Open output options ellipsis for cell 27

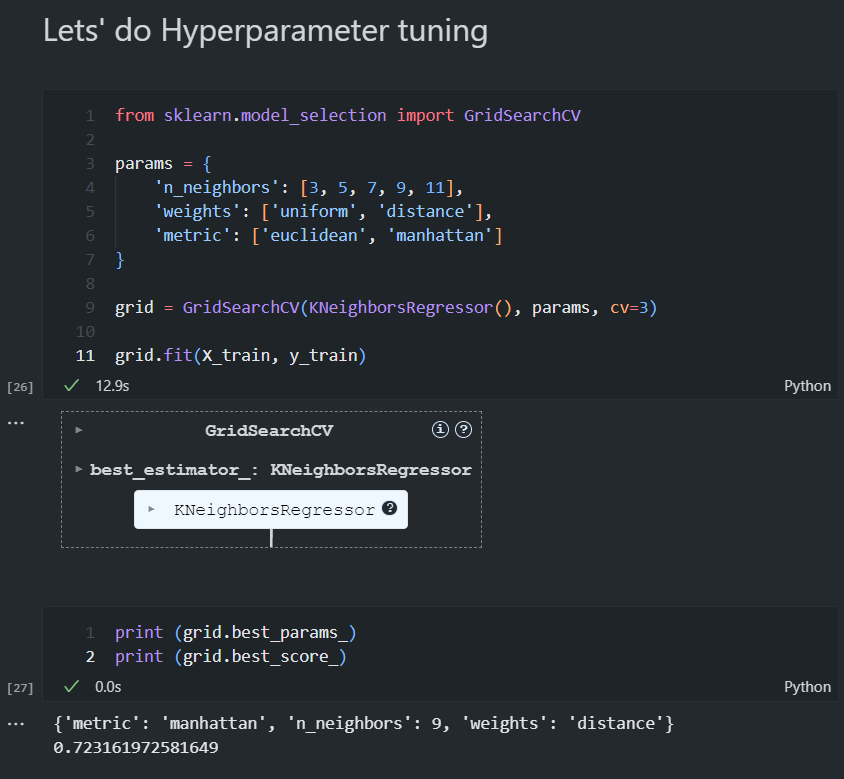(x=16, y=724)
